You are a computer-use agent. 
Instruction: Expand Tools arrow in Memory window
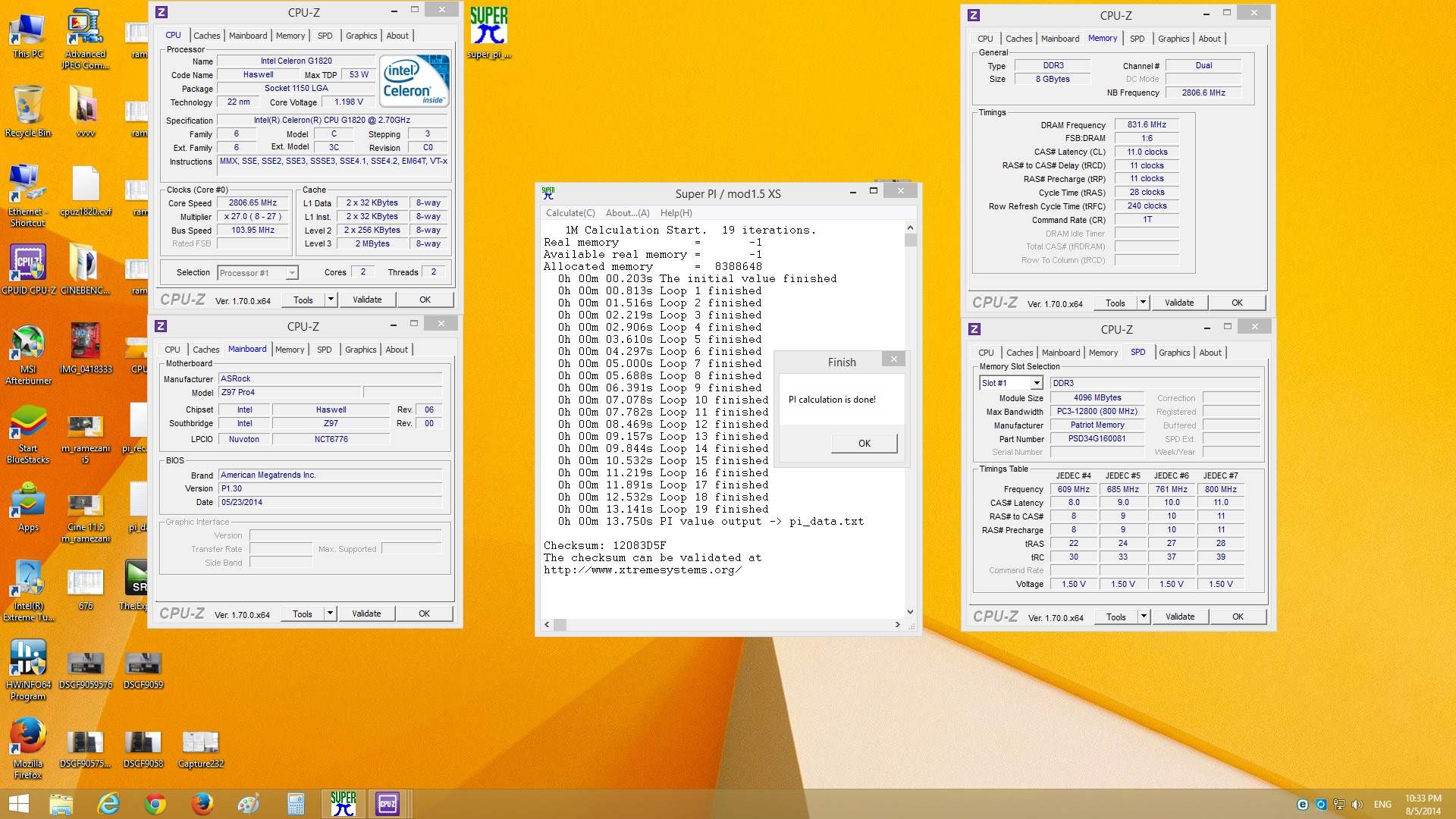click(1143, 303)
